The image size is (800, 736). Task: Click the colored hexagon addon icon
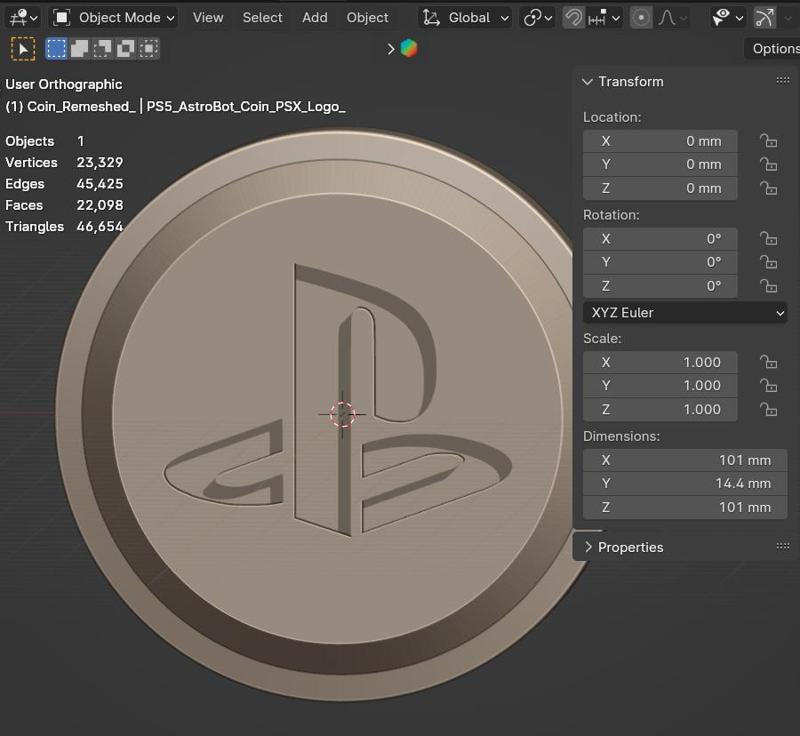click(409, 48)
